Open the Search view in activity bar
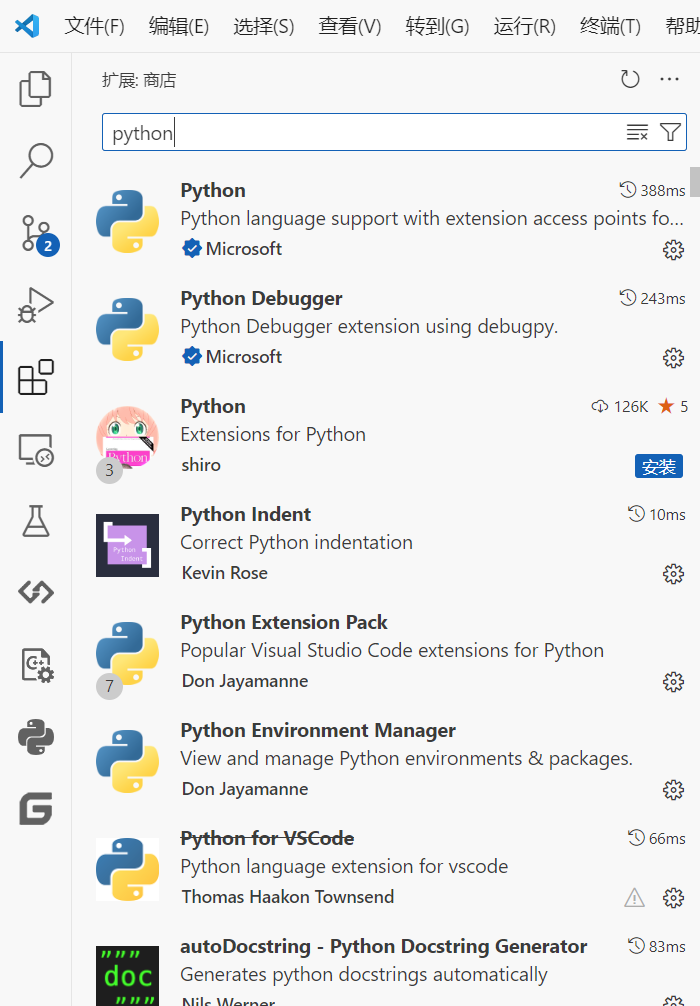 point(36,160)
